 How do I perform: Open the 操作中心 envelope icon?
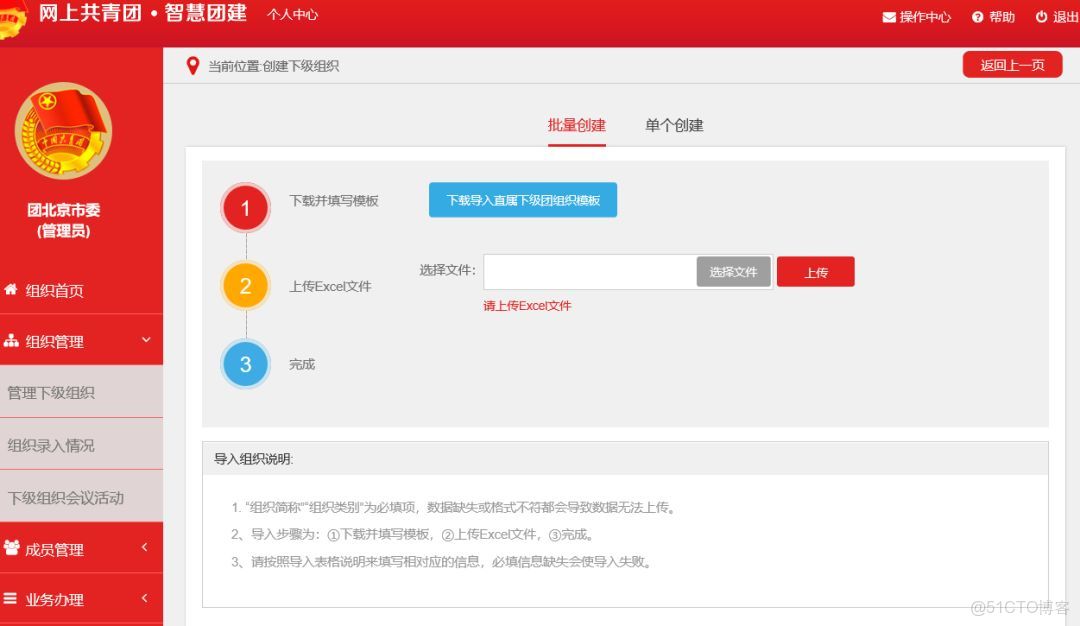coord(887,16)
